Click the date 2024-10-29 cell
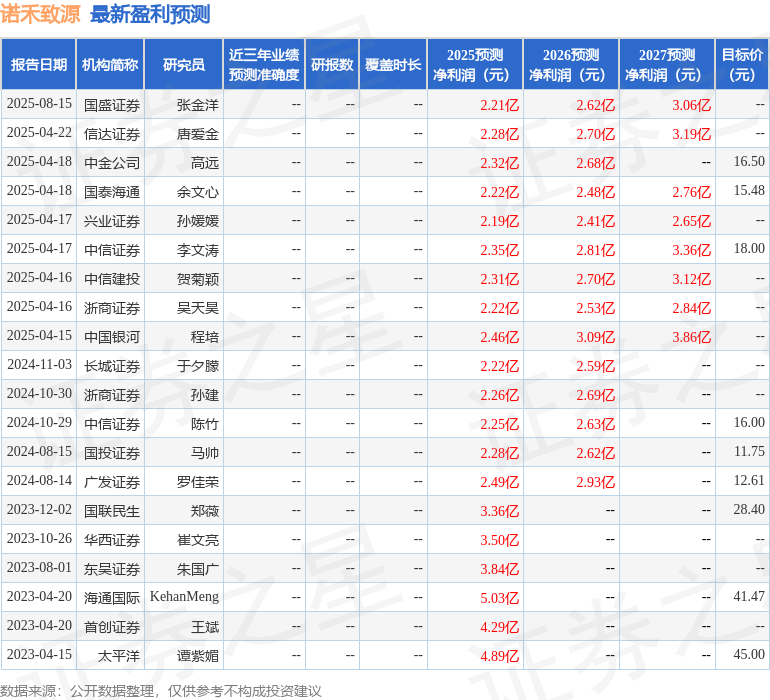Image resolution: width=770 pixels, height=700 pixels. pos(39,422)
